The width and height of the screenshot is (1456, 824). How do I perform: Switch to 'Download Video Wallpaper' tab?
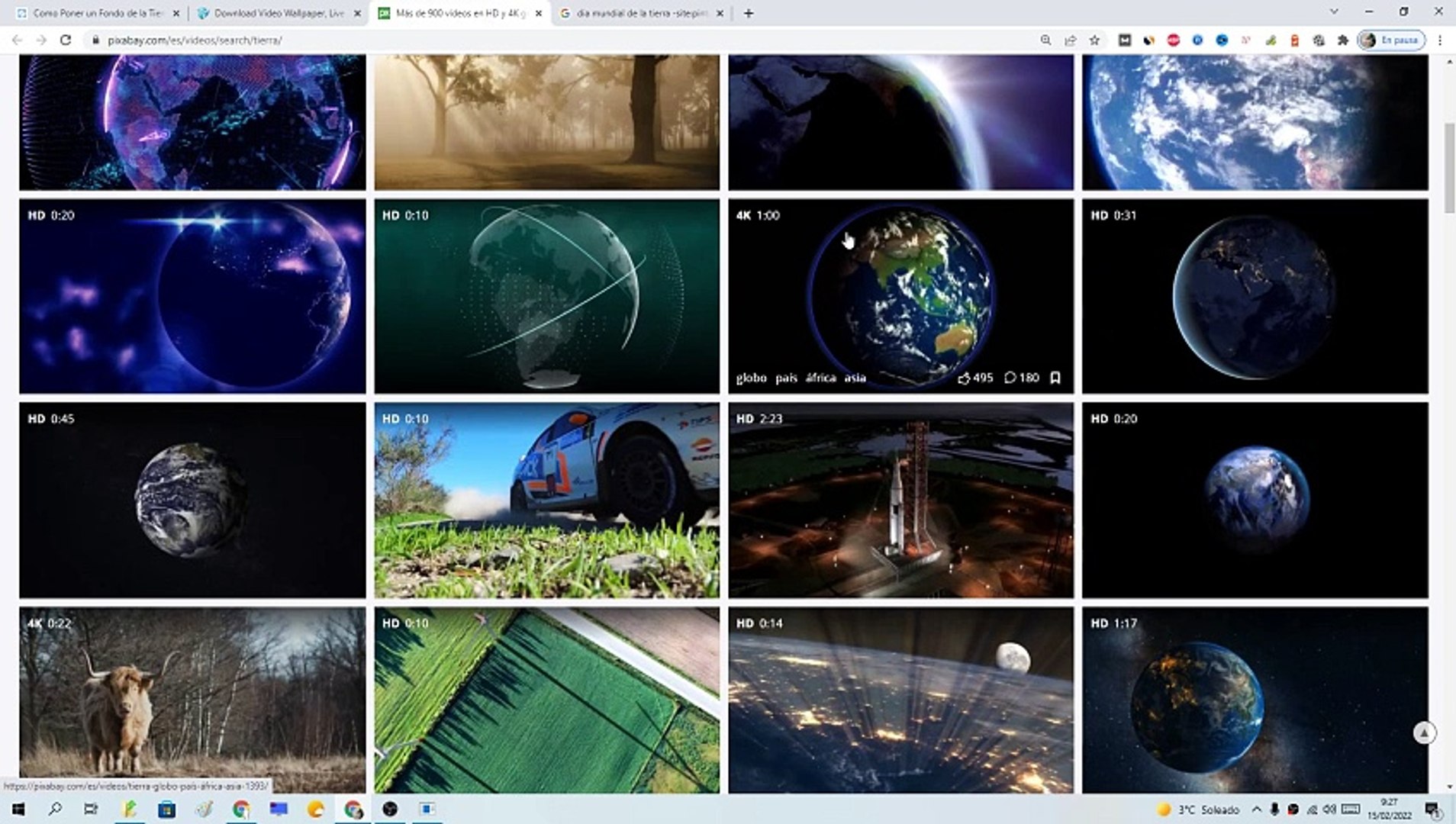click(x=279, y=13)
